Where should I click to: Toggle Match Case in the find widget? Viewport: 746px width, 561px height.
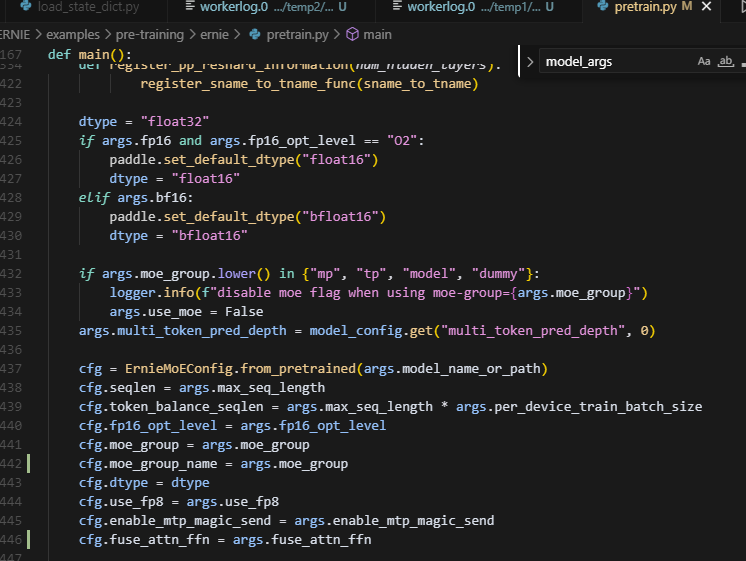point(703,62)
